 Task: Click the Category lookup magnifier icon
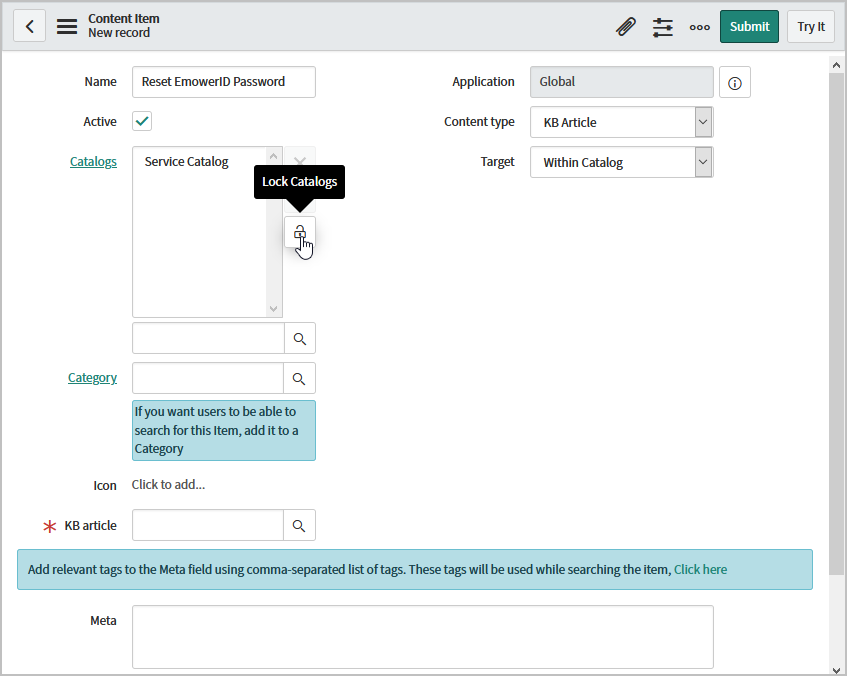[300, 378]
